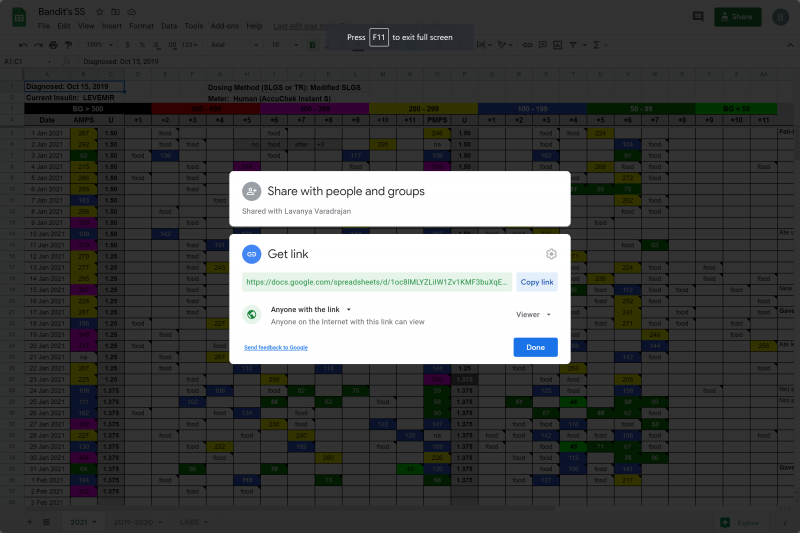This screenshot has width=800, height=533.
Task: Click the Done button
Action: (535, 347)
